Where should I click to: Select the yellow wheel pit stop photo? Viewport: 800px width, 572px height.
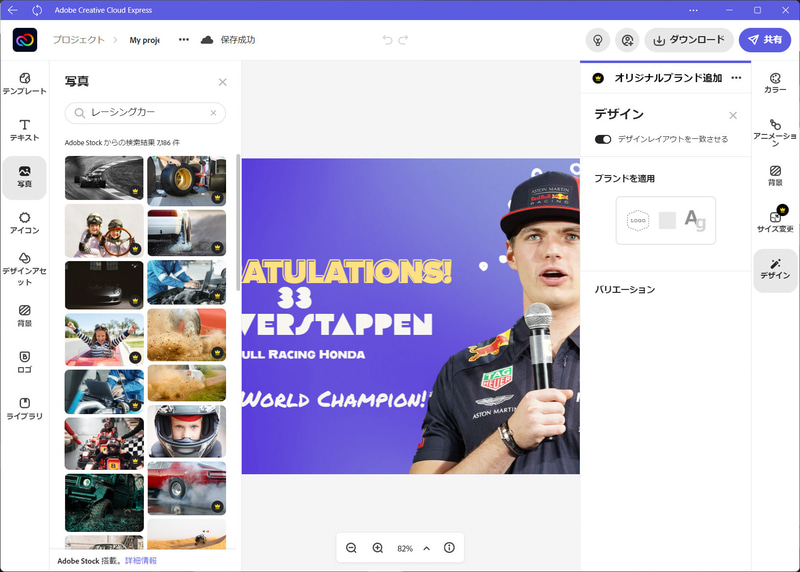(x=187, y=181)
